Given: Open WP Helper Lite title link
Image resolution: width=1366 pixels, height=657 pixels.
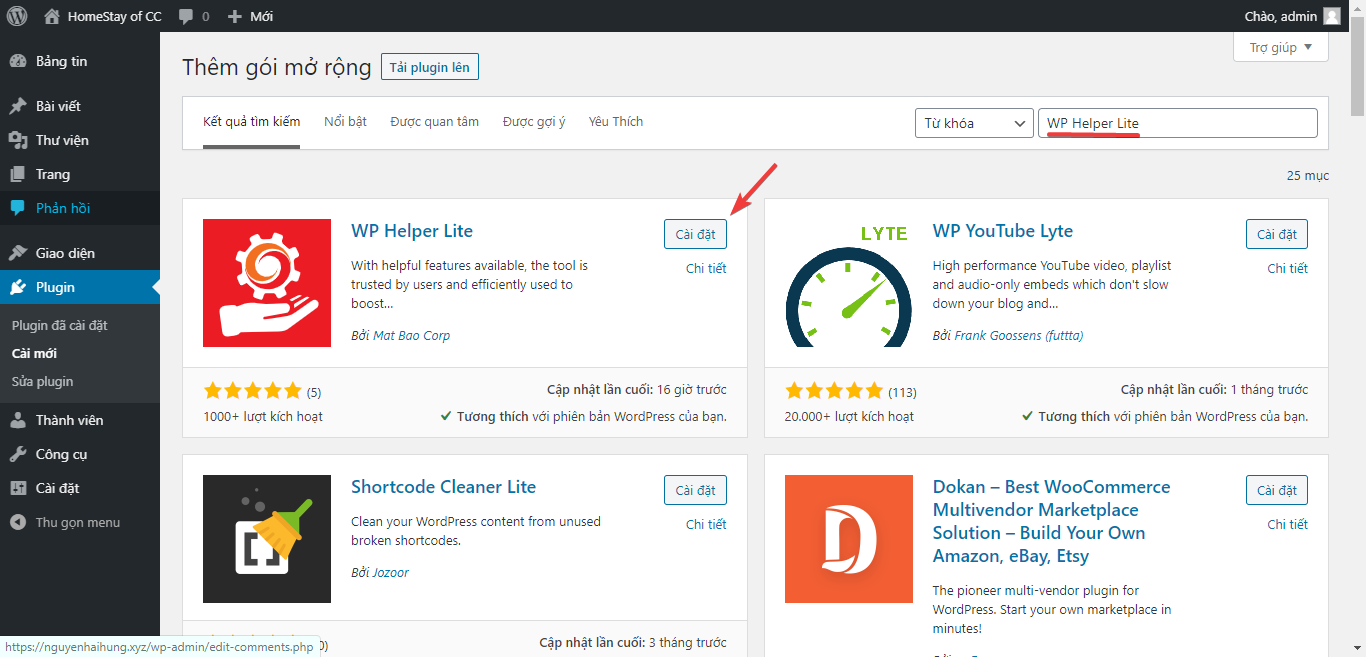Looking at the screenshot, I should [412, 231].
